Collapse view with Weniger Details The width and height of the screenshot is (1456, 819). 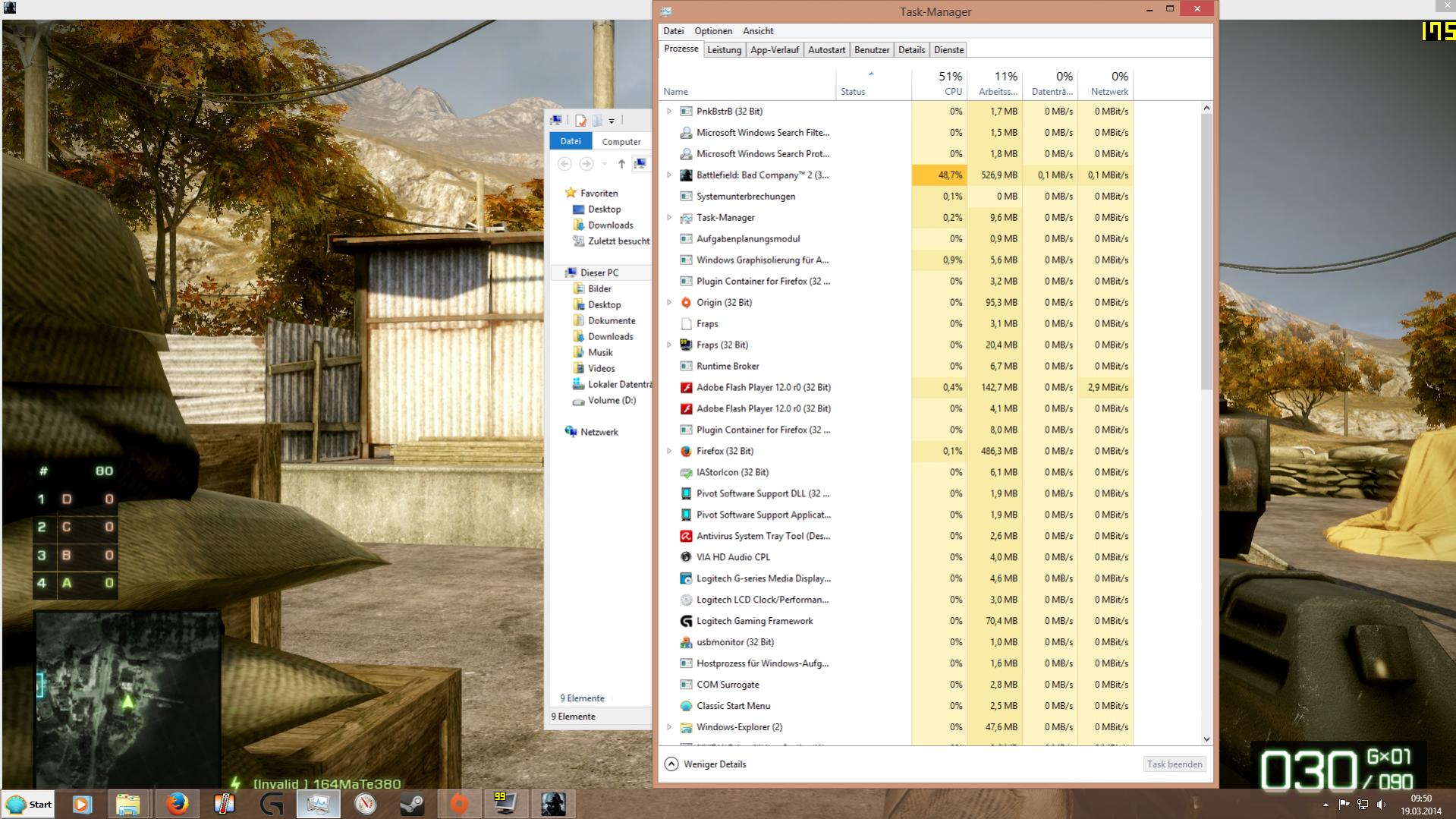[706, 764]
